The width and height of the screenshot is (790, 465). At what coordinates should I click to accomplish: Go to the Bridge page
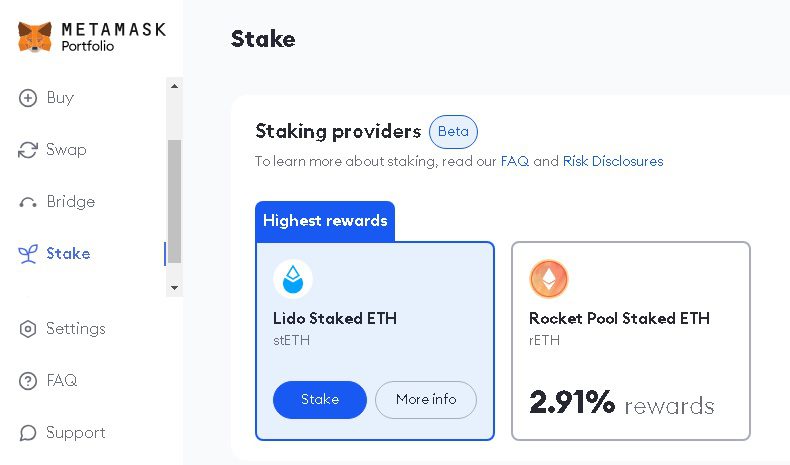pos(70,202)
